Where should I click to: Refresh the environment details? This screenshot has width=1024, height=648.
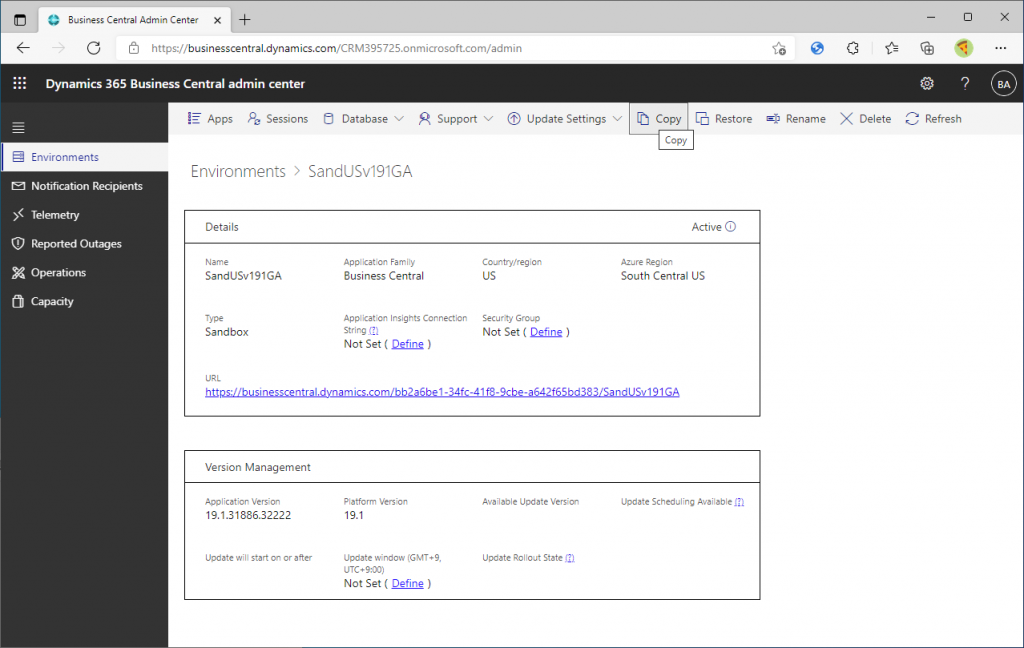(x=933, y=119)
